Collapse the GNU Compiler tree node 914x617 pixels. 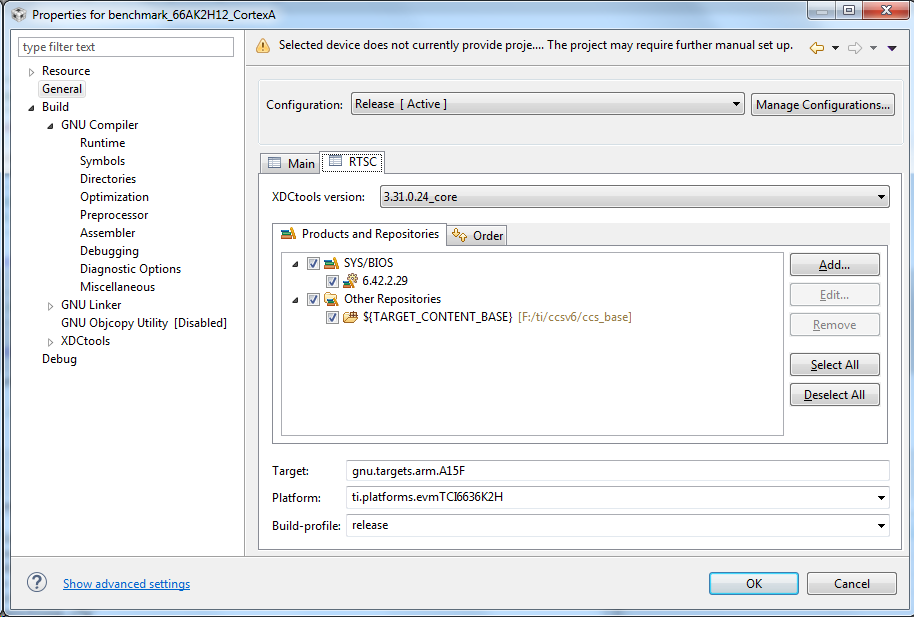click(x=51, y=126)
